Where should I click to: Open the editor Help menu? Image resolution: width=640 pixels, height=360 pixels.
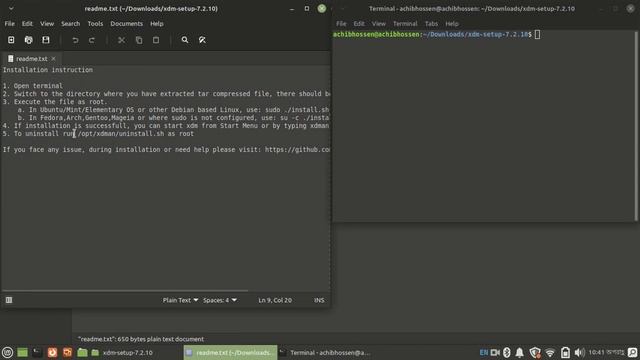coord(156,24)
